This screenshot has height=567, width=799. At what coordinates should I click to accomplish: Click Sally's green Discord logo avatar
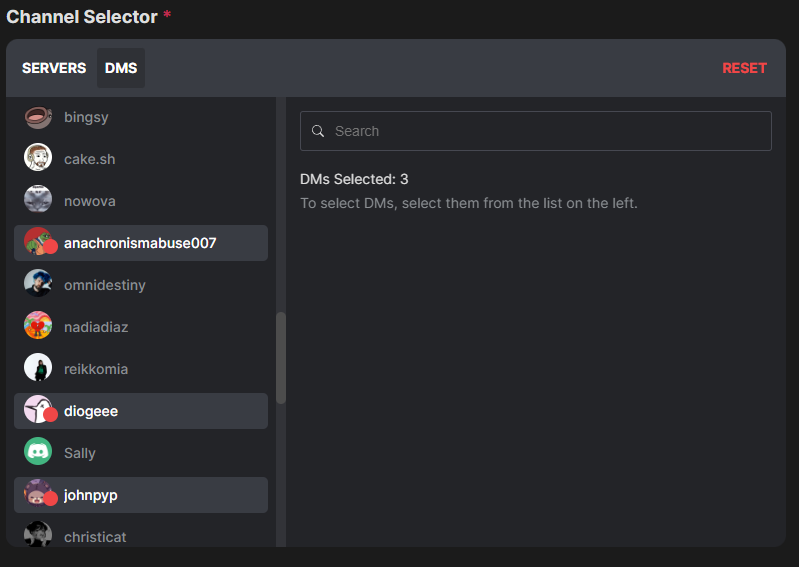38,453
